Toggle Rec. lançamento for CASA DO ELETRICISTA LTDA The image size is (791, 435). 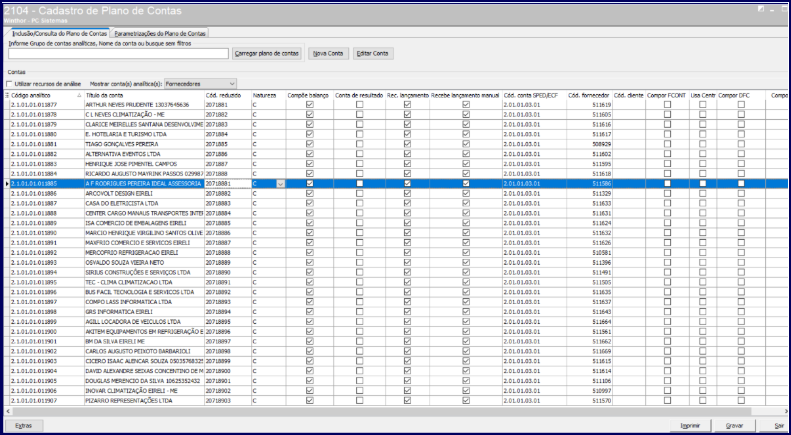[407, 203]
